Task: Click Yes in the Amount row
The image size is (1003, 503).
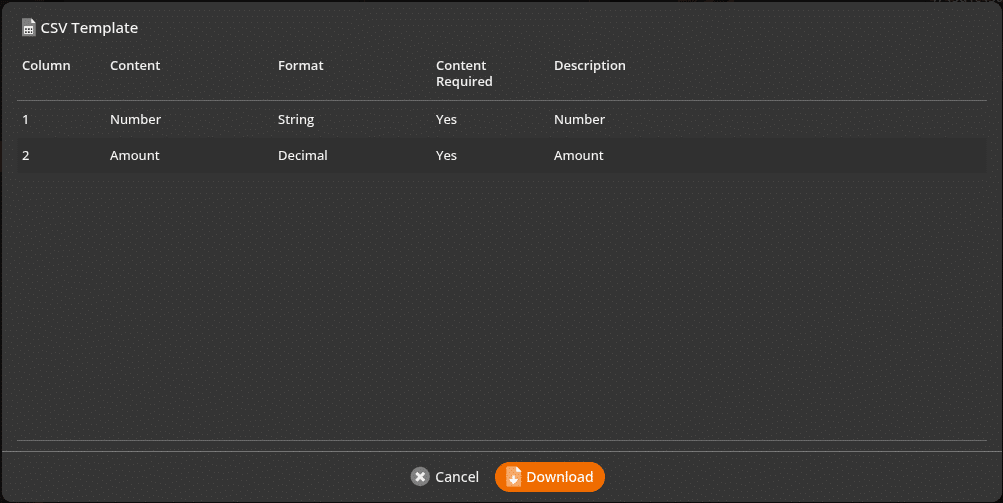Action: click(446, 156)
